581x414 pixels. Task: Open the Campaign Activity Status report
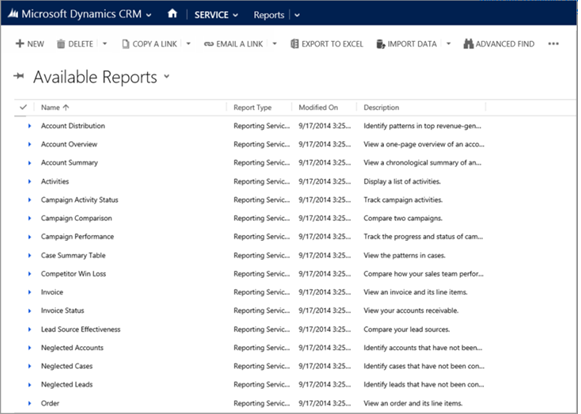(80, 200)
